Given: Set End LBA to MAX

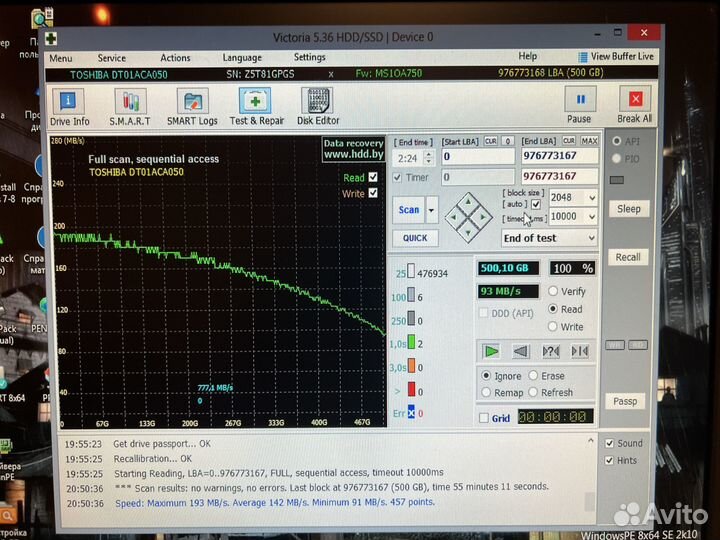Looking at the screenshot, I should [589, 141].
